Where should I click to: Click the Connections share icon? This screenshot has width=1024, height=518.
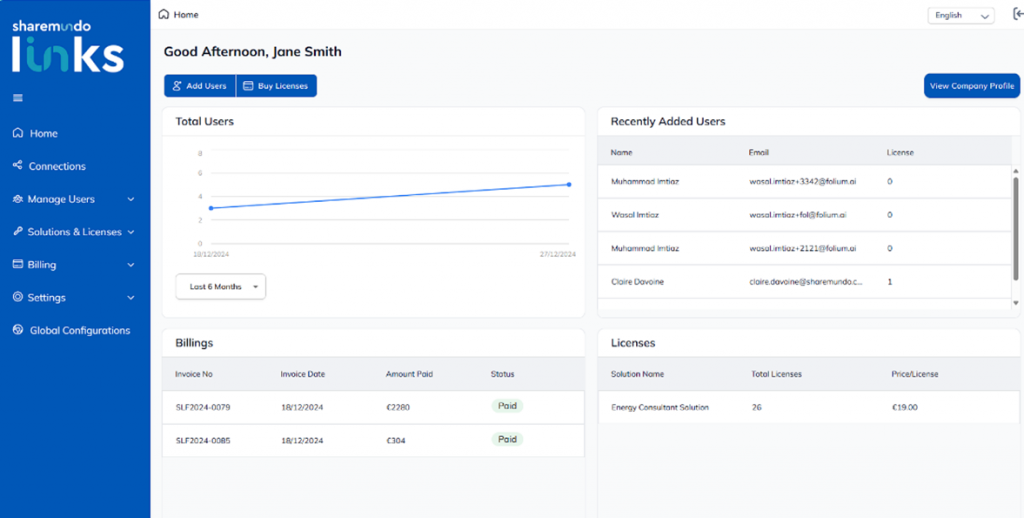pos(18,166)
